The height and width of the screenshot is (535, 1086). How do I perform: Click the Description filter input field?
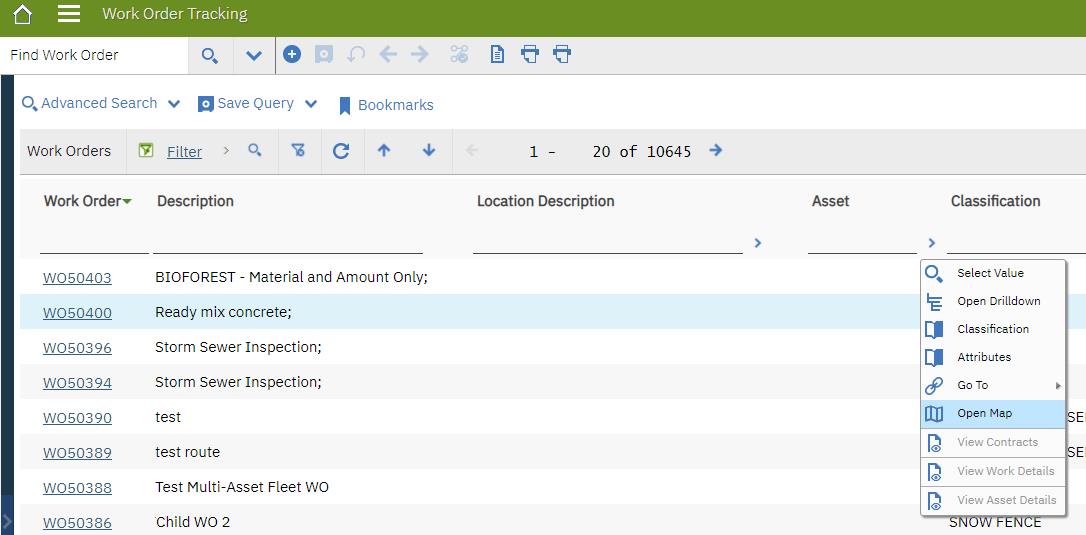(x=287, y=243)
